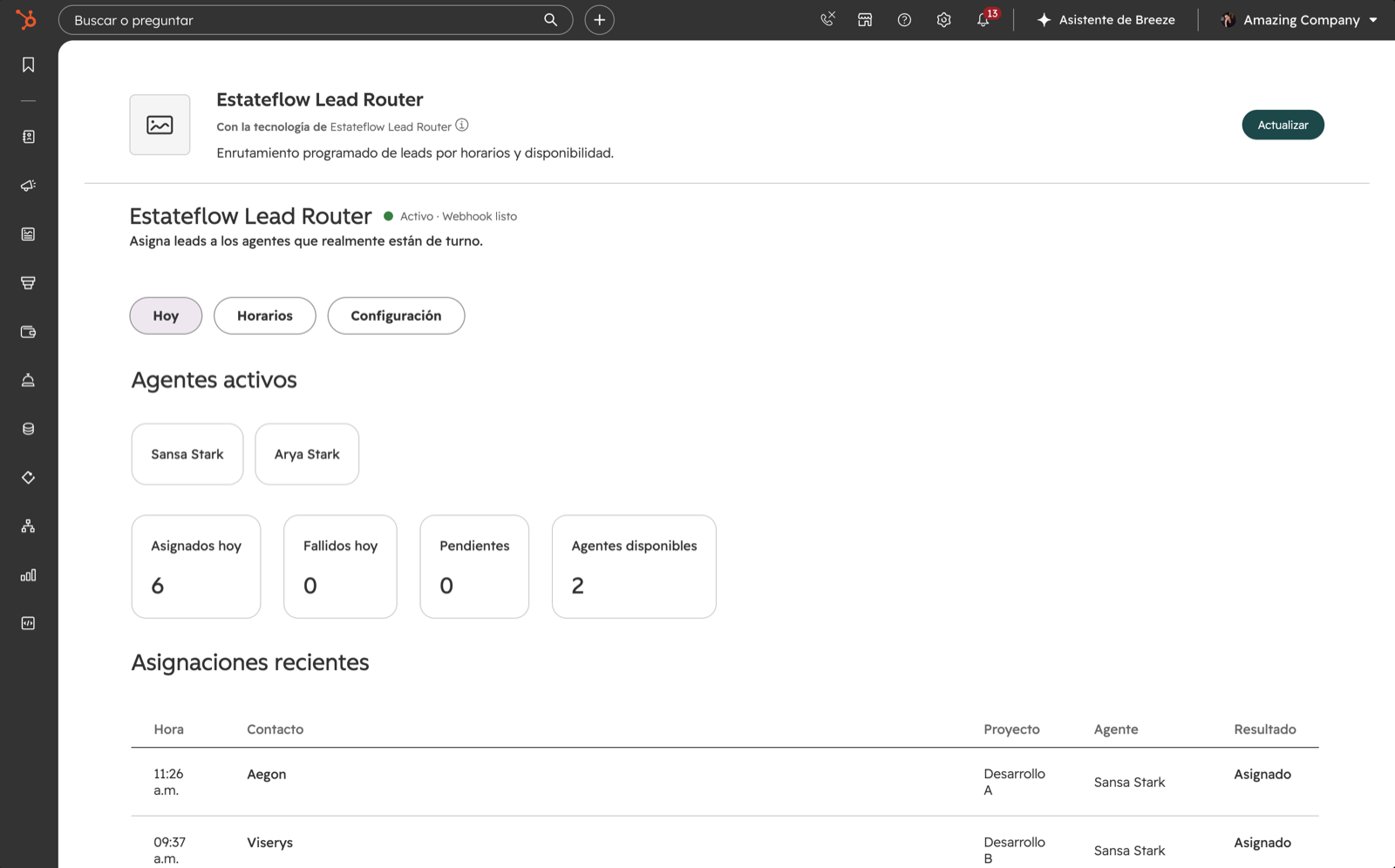Click Sansa Stark agent in Aegon row

[1129, 782]
